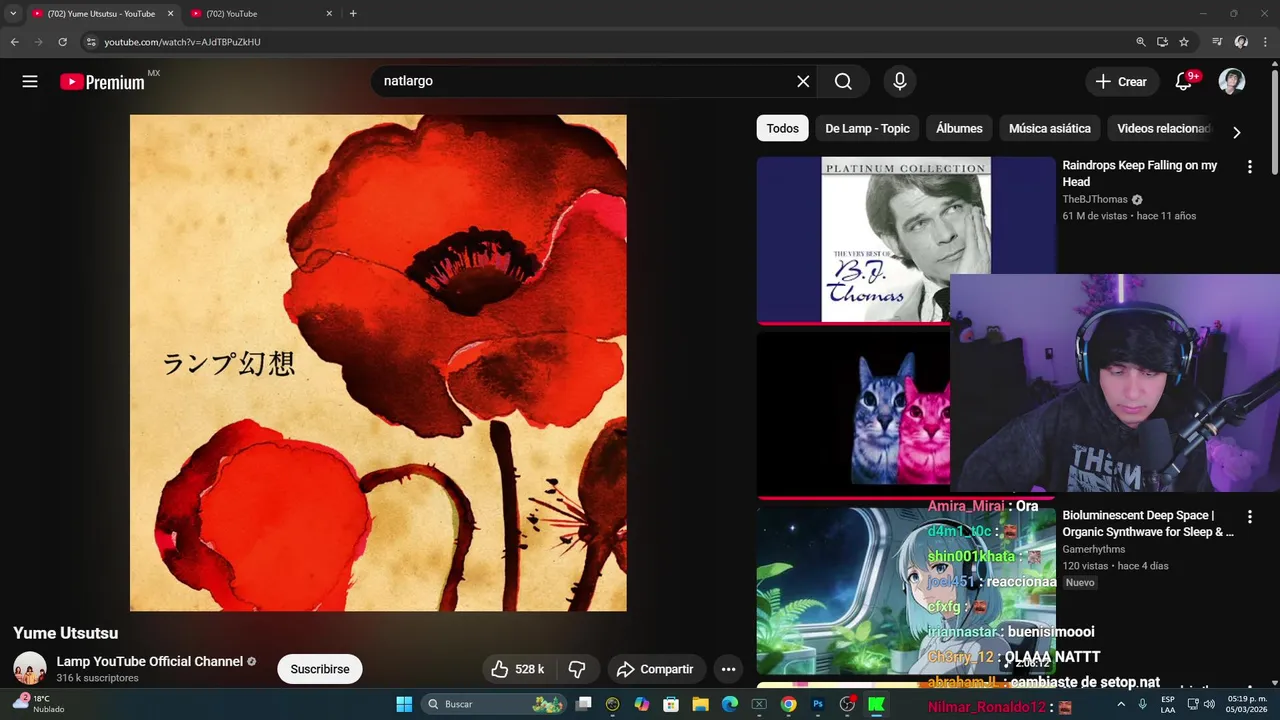Click the Yume Utsutsu album art video
This screenshot has height=720, width=1280.
tap(378, 363)
